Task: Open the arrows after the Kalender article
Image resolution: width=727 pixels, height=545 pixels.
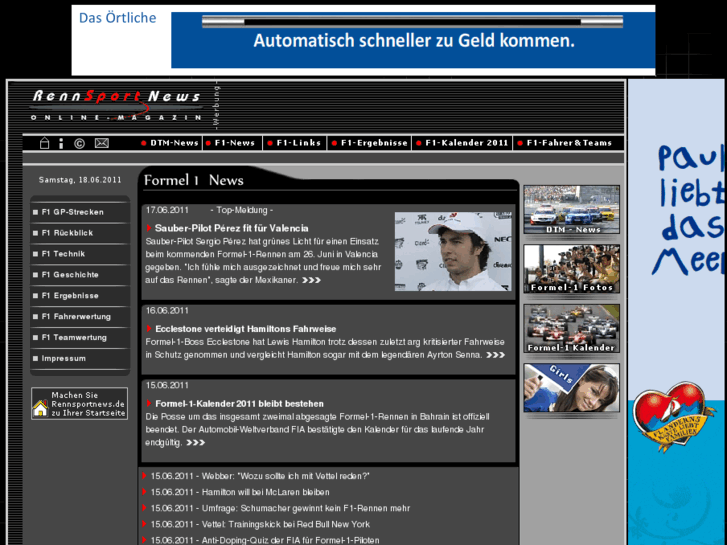Action: point(195,442)
